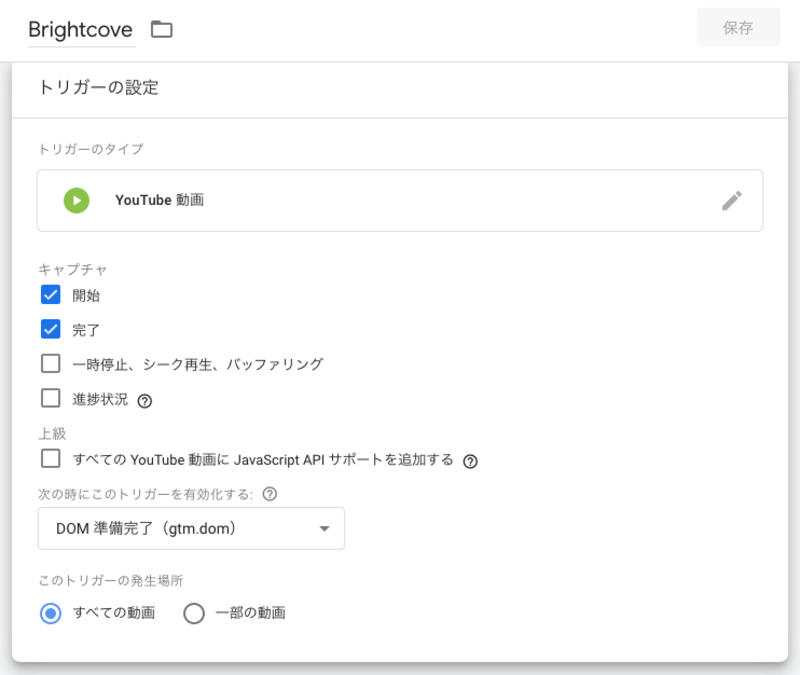
Task: Uncheck the 開始 checkbox
Action: [51, 295]
